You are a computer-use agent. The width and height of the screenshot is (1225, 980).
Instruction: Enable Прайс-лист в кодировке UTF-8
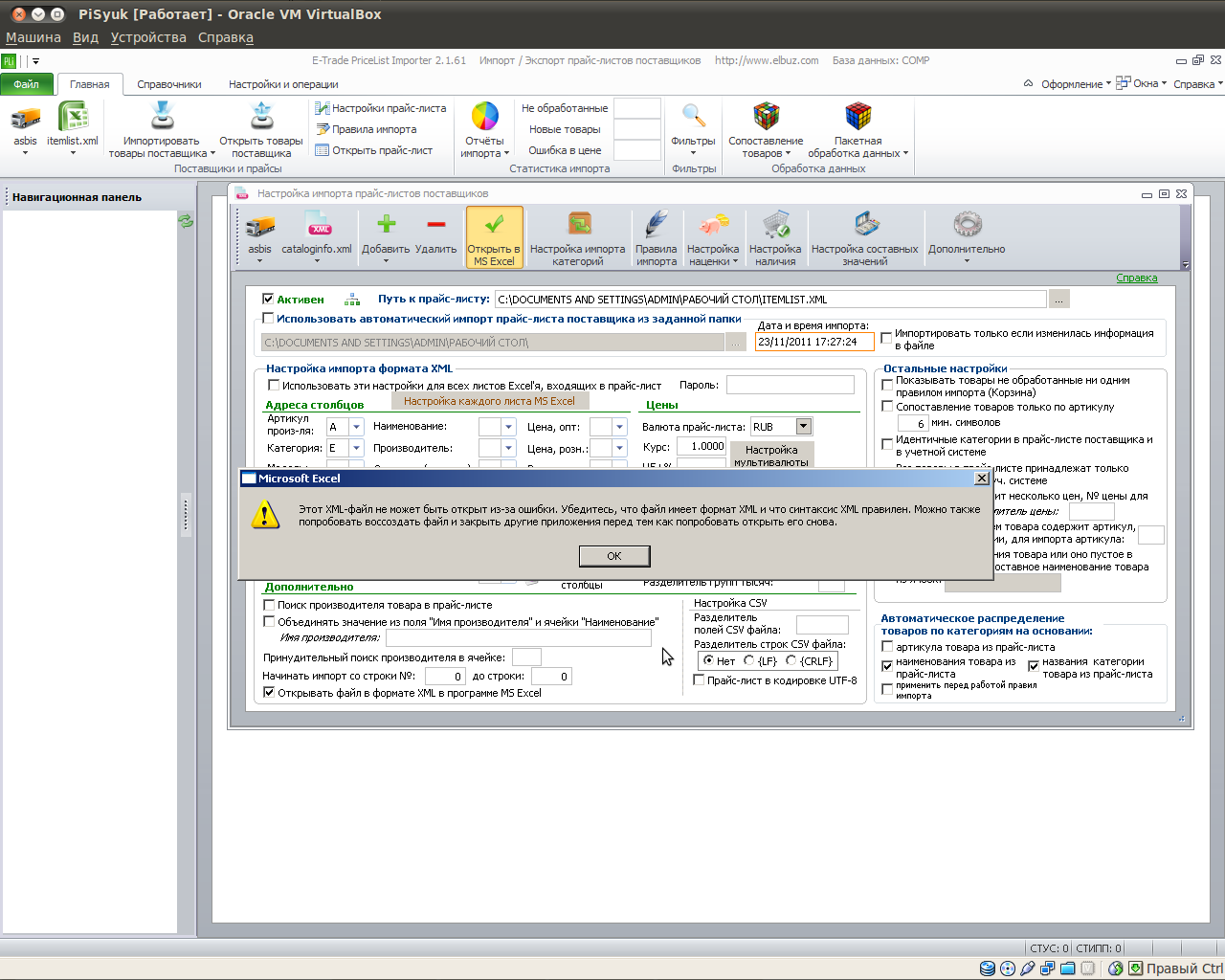[699, 680]
